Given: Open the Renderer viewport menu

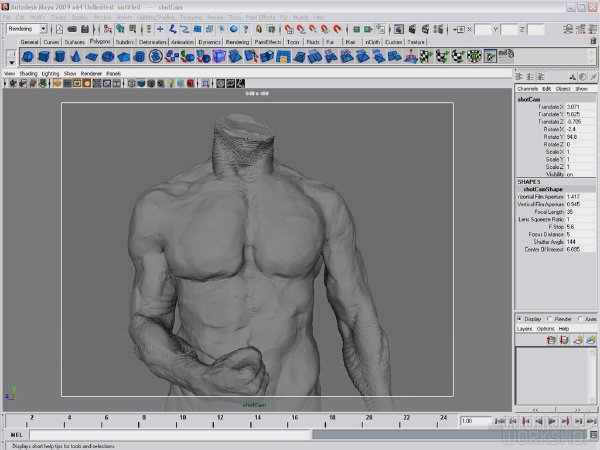Looking at the screenshot, I should click(x=91, y=73).
